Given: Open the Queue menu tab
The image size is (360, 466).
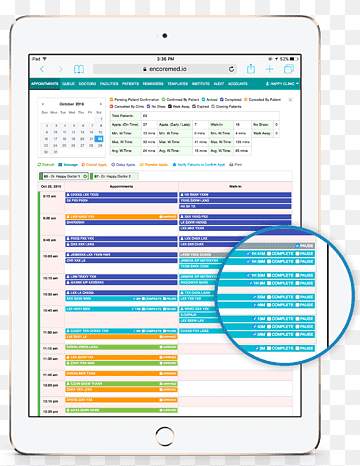Looking at the screenshot, I should (68, 84).
